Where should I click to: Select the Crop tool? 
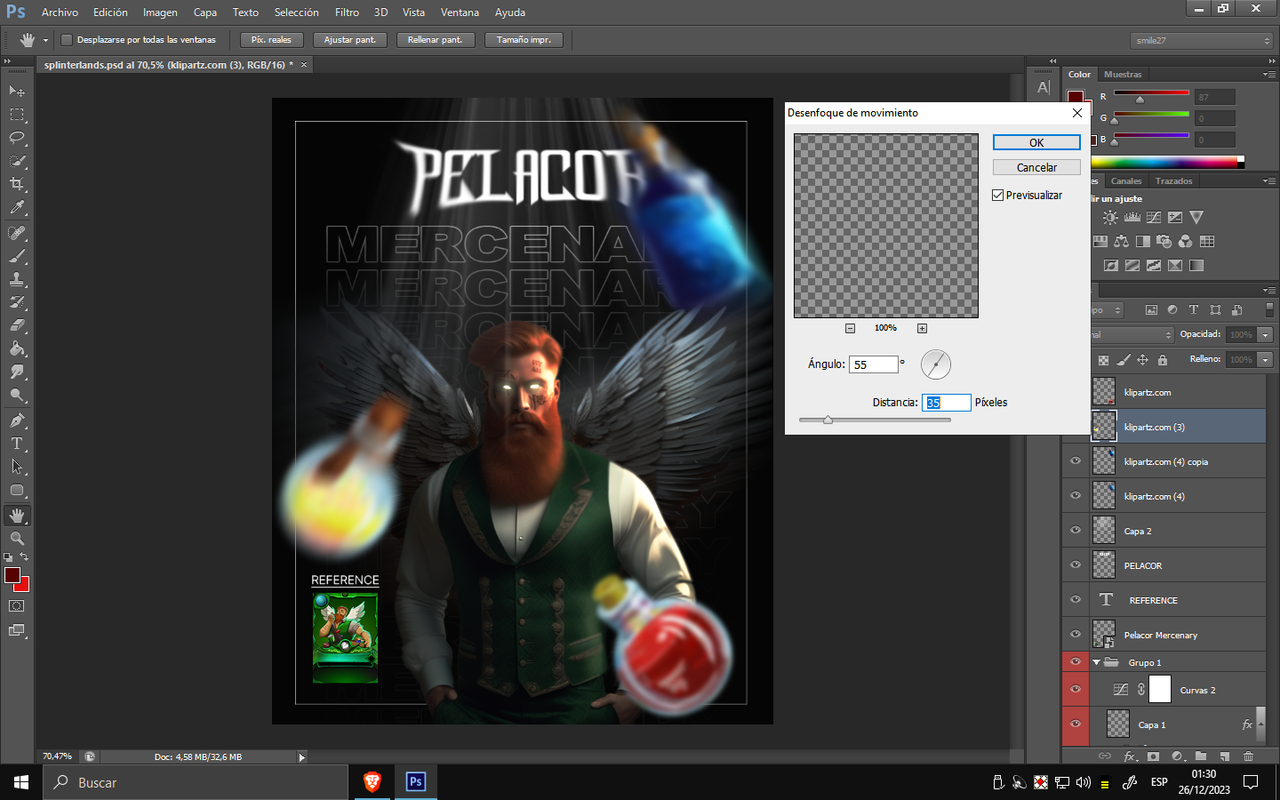click(x=17, y=185)
